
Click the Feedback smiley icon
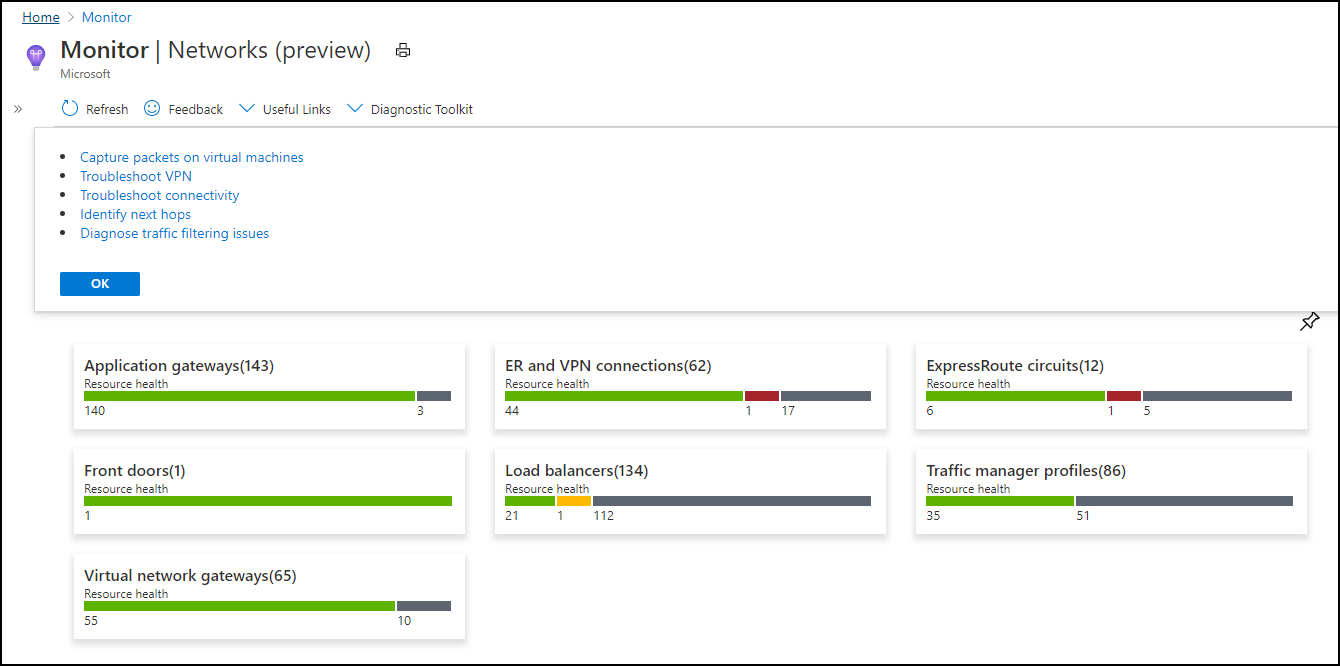click(152, 109)
